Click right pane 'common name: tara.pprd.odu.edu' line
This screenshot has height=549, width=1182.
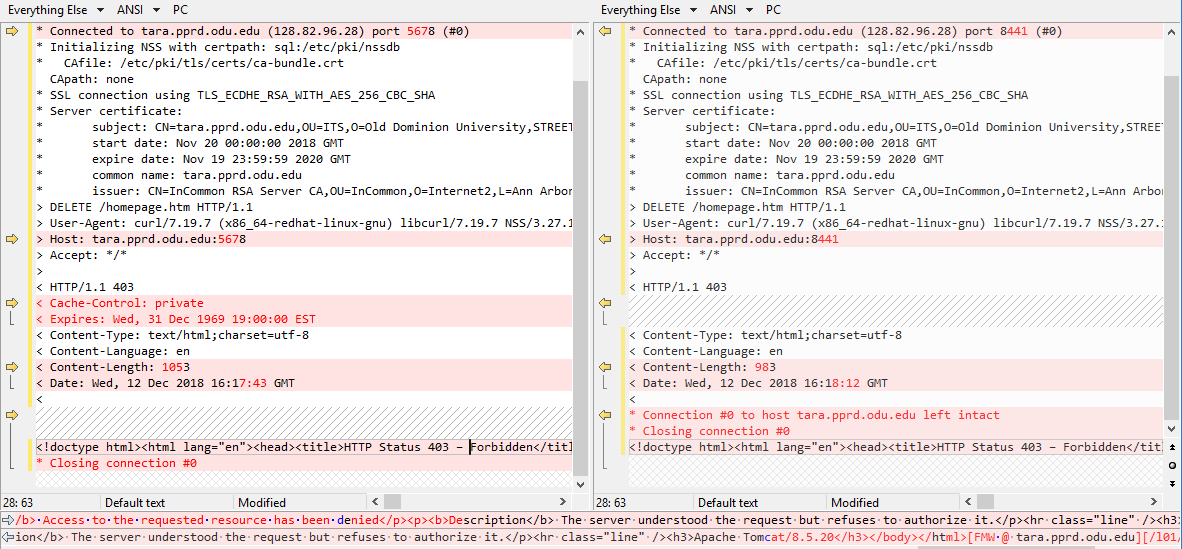(896, 175)
